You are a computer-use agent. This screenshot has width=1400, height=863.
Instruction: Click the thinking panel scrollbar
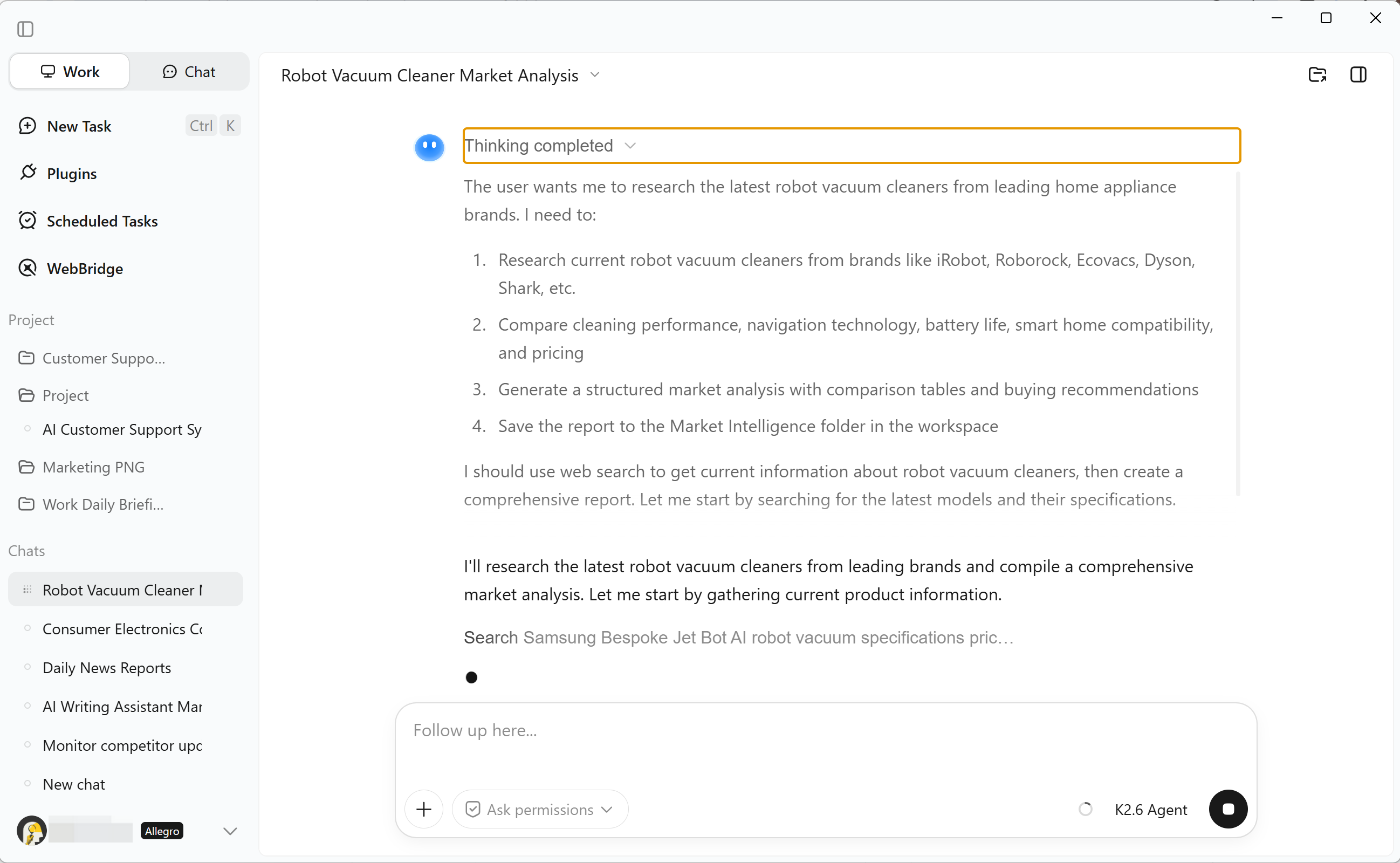tap(1238, 334)
